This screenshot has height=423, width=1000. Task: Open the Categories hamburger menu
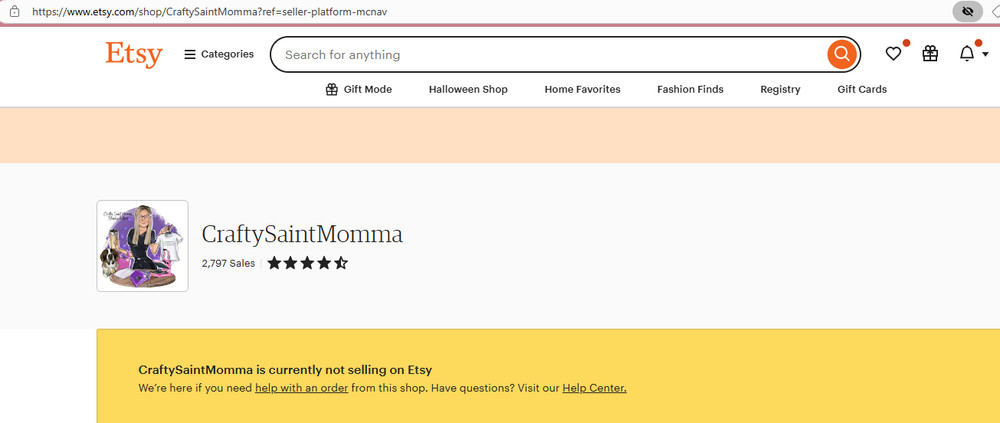pos(219,54)
